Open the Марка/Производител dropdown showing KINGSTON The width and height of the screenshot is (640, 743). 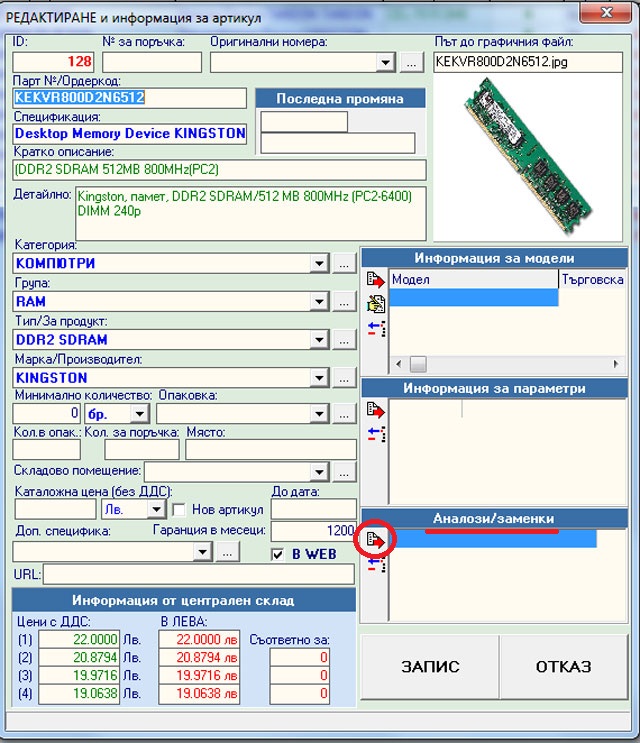(x=319, y=378)
